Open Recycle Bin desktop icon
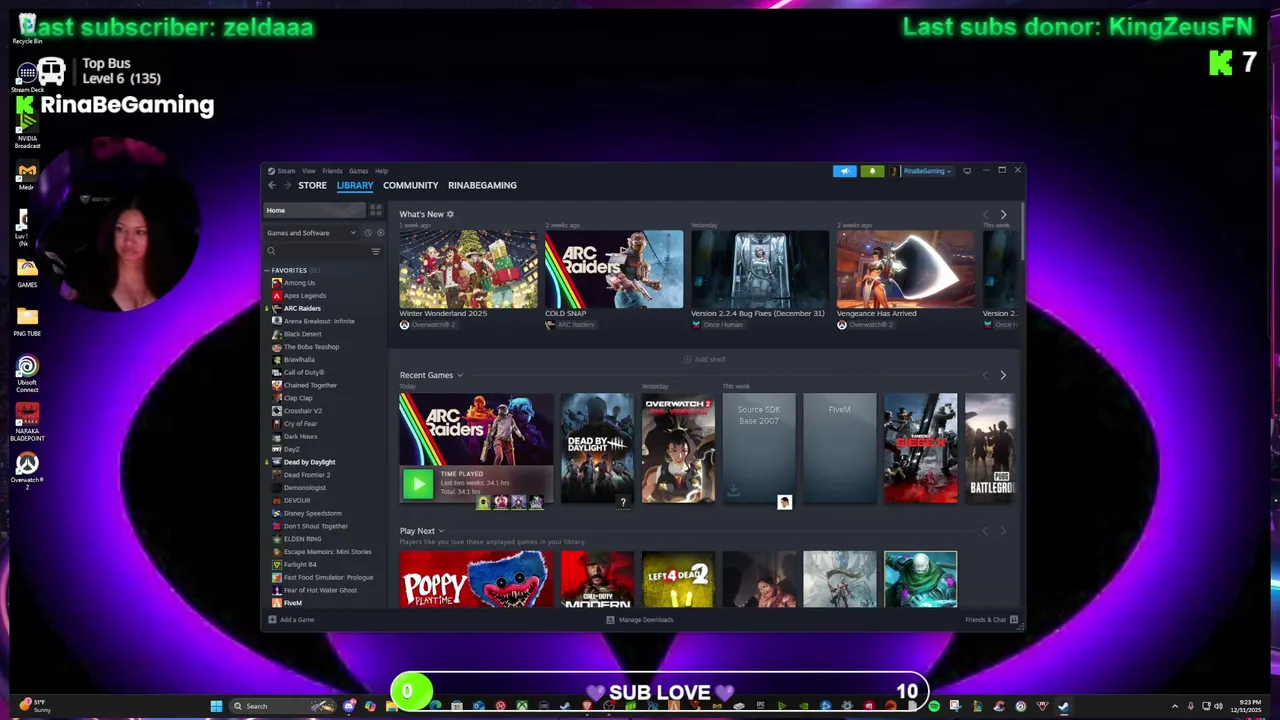Viewport: 1280px width, 720px height. (x=27, y=27)
